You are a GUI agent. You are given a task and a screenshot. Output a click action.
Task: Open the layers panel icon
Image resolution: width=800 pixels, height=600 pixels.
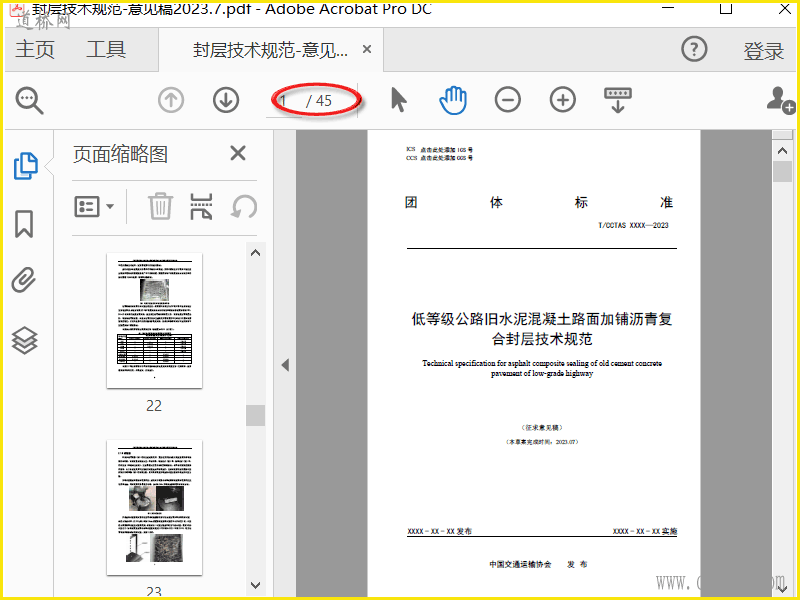[24, 340]
